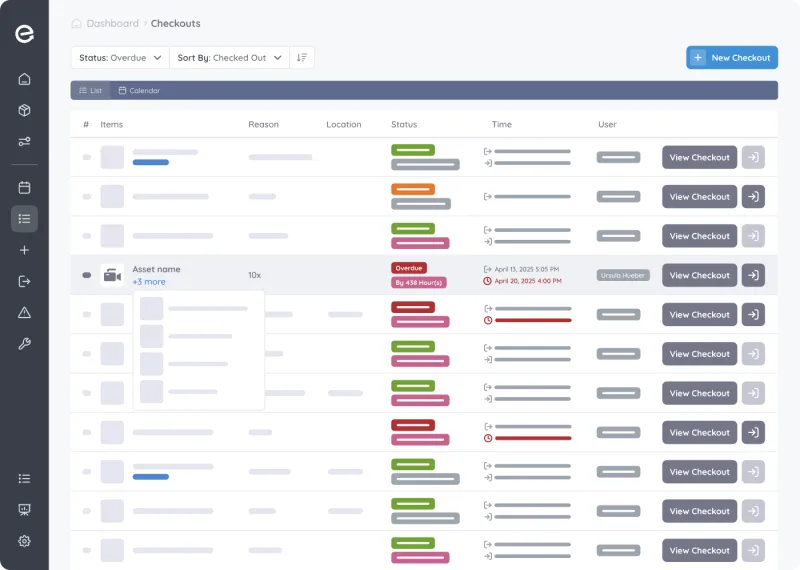Click the New Checkout button
This screenshot has height=570, width=800.
pos(732,58)
